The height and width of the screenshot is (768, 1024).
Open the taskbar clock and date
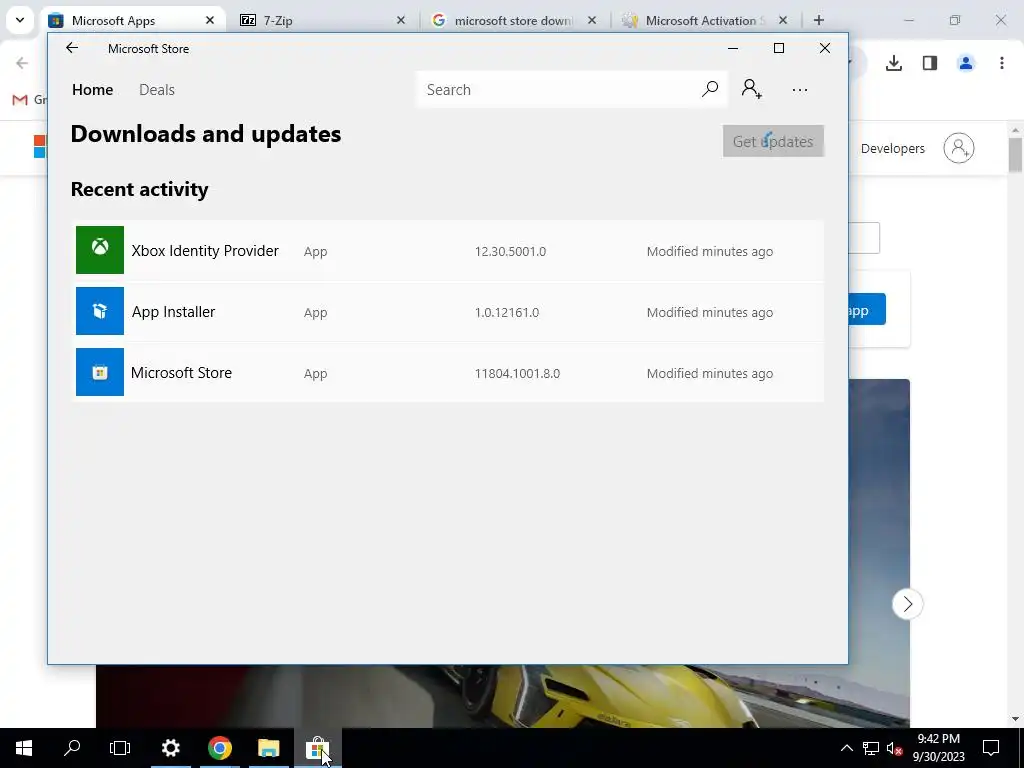pyautogui.click(x=938, y=748)
